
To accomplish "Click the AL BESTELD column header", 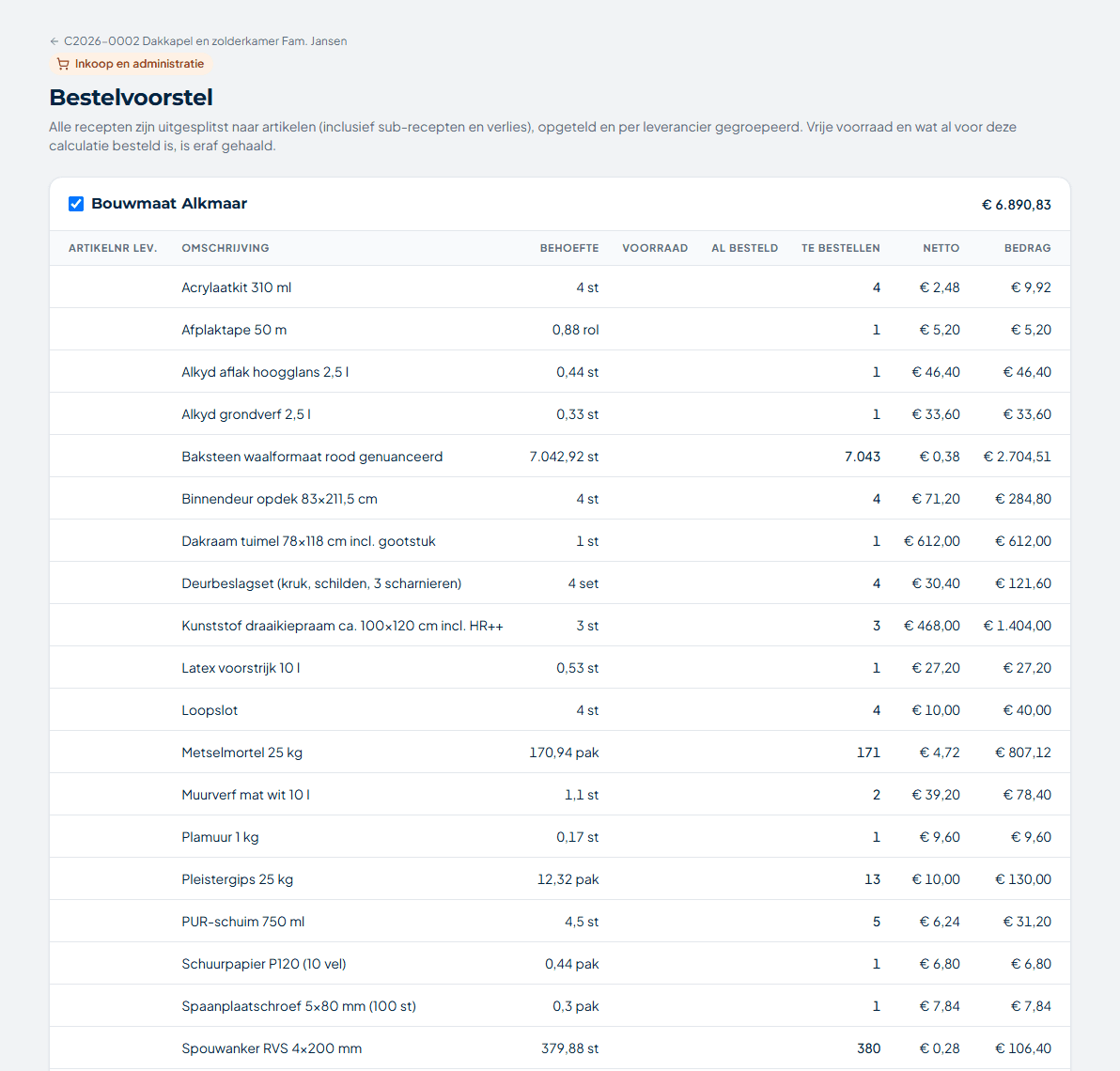I will (x=745, y=248).
